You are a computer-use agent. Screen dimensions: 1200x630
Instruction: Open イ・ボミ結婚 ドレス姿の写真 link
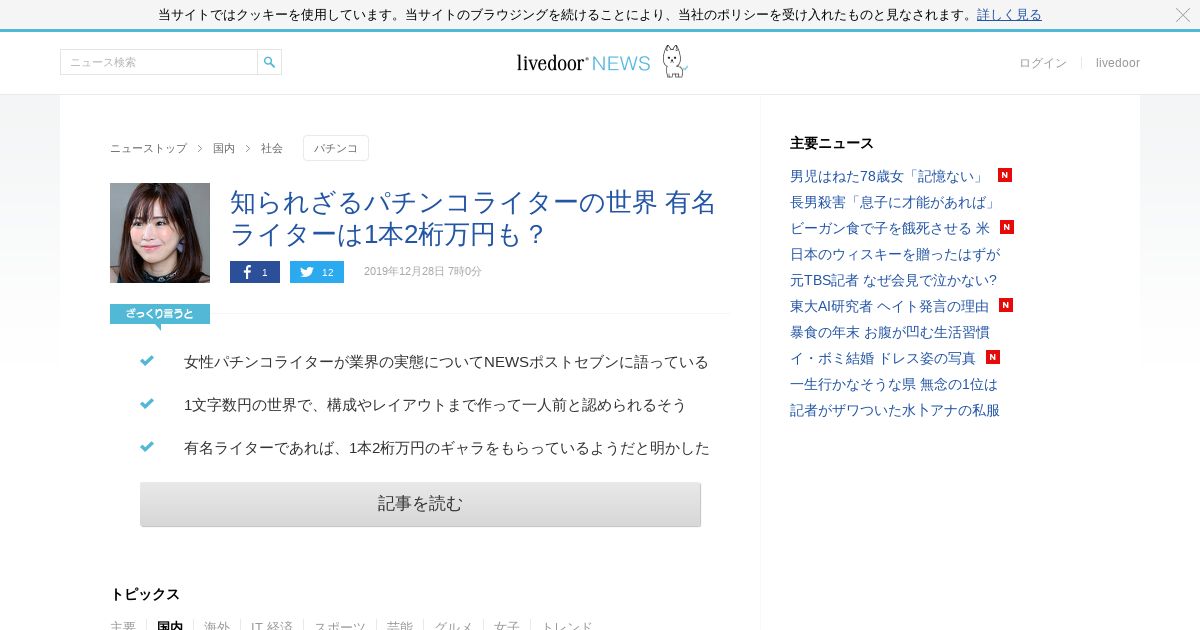tap(883, 358)
